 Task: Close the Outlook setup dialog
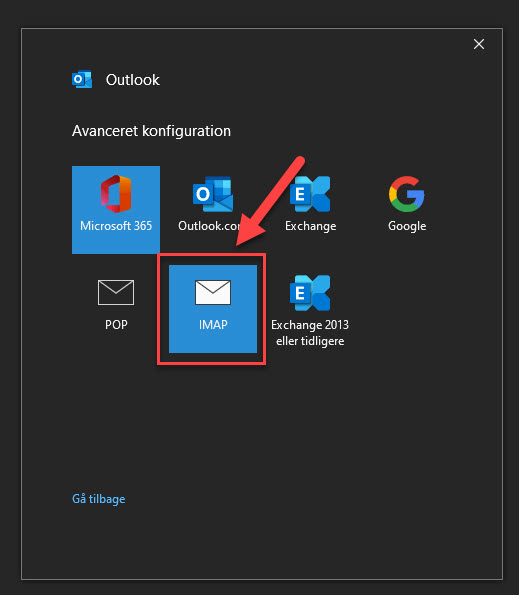click(x=479, y=44)
